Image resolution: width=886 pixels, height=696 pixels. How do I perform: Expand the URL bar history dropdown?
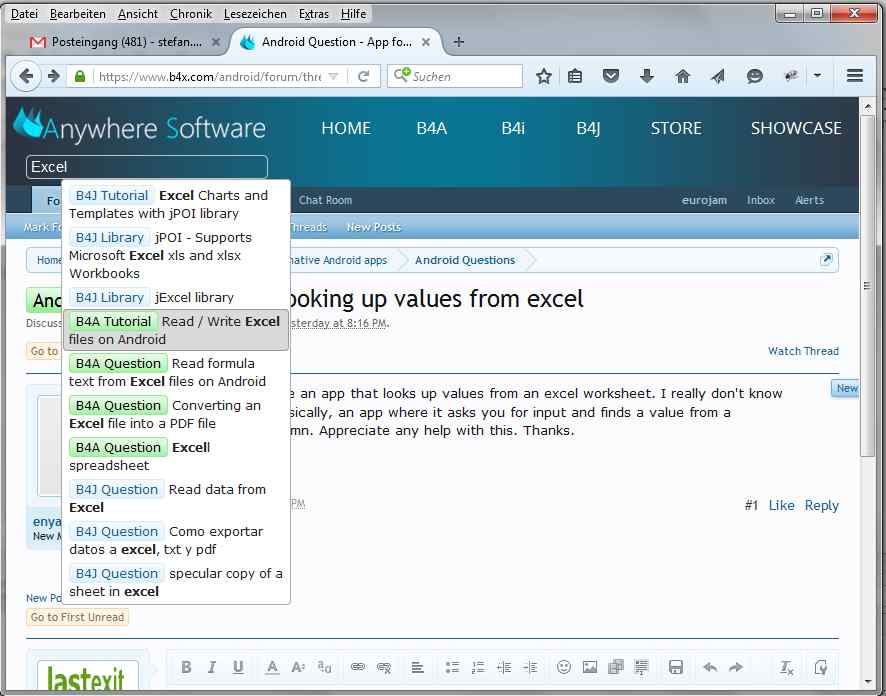(333, 76)
